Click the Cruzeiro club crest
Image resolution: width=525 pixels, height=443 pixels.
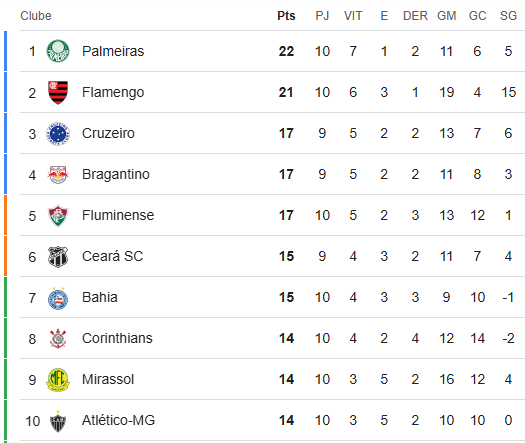(58, 134)
